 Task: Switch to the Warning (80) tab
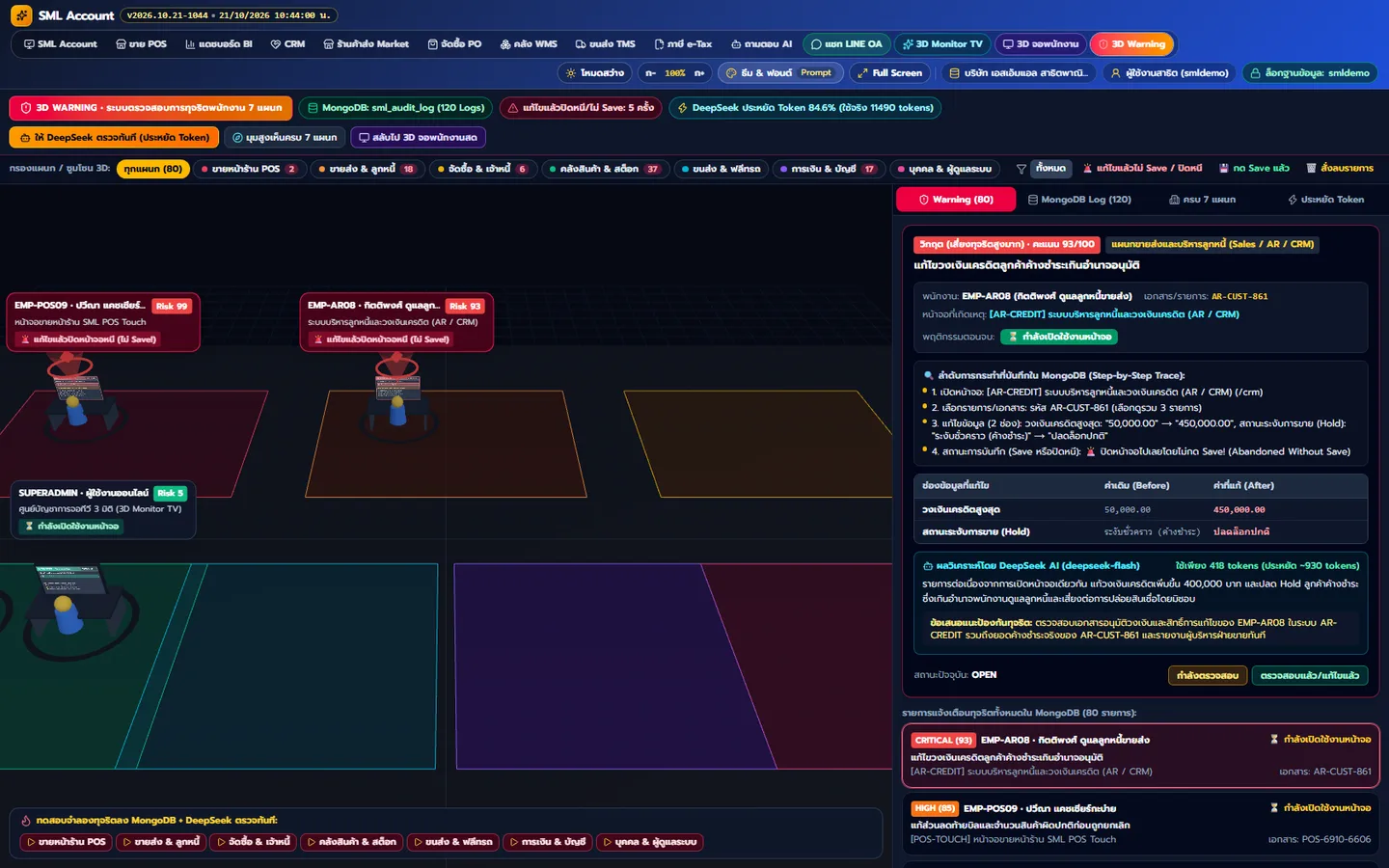tap(956, 200)
